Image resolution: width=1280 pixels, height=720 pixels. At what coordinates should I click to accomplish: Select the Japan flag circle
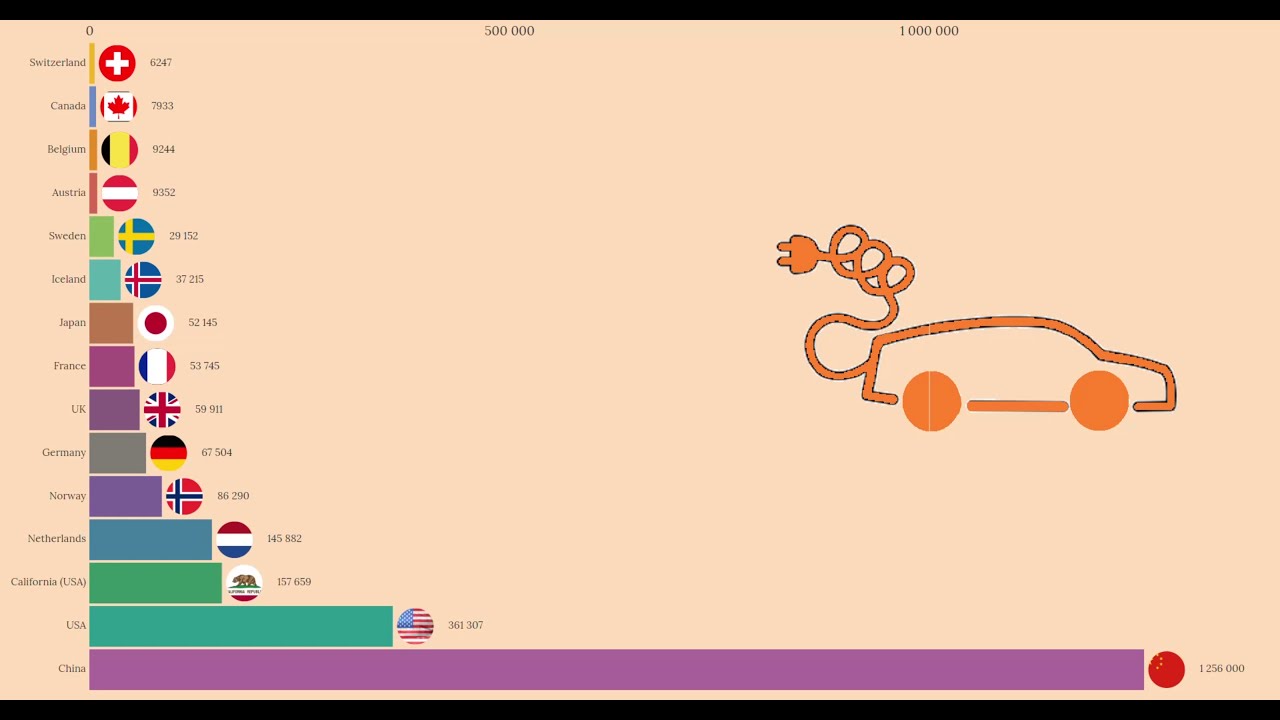[155, 323]
